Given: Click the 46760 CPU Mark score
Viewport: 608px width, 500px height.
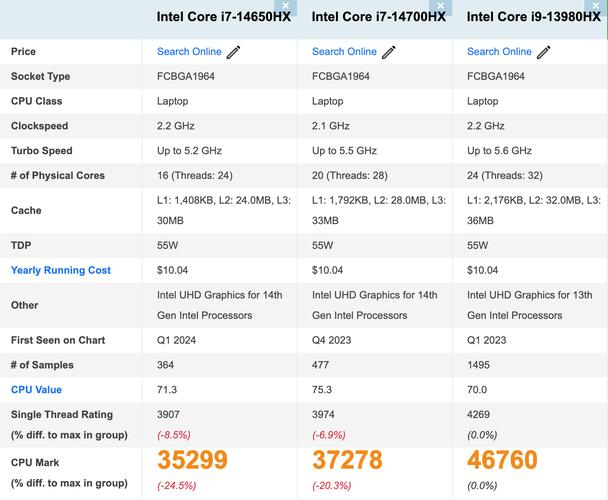Looking at the screenshot, I should 502,460.
